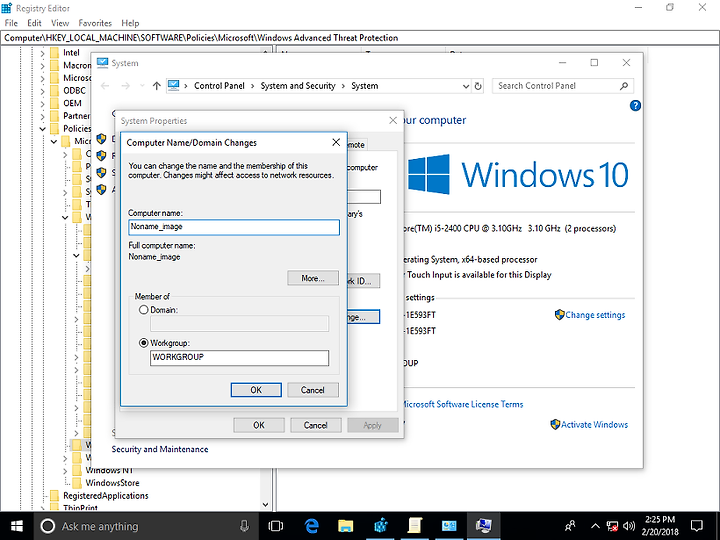720x540 pixels.
Task: Select the WindowsStore registry key
Action: (x=112, y=483)
